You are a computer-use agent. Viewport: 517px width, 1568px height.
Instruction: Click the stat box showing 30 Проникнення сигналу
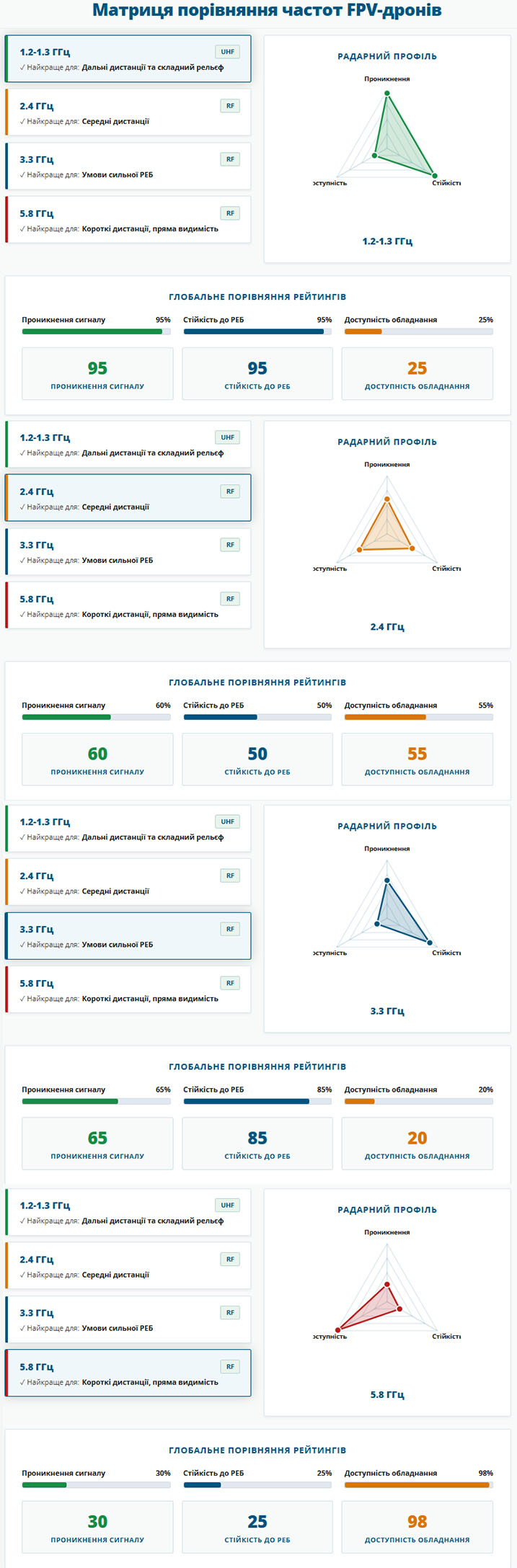click(97, 1527)
